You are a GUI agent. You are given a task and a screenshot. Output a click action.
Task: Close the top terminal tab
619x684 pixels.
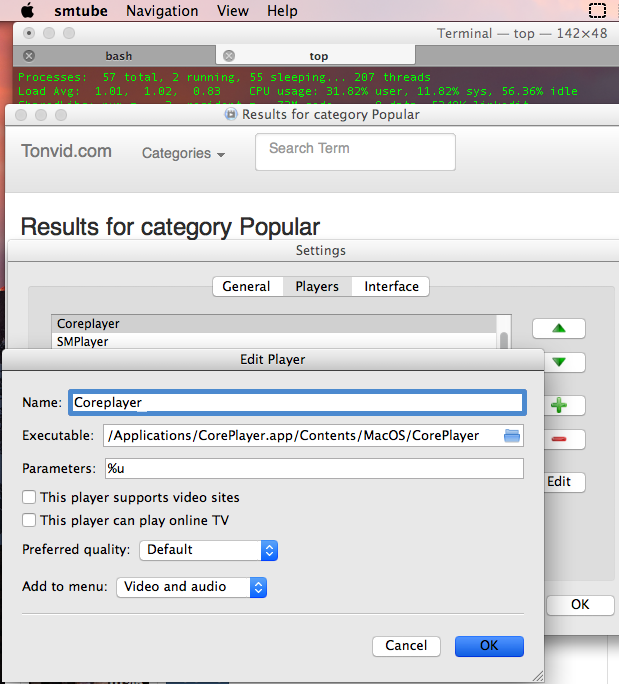tap(229, 56)
